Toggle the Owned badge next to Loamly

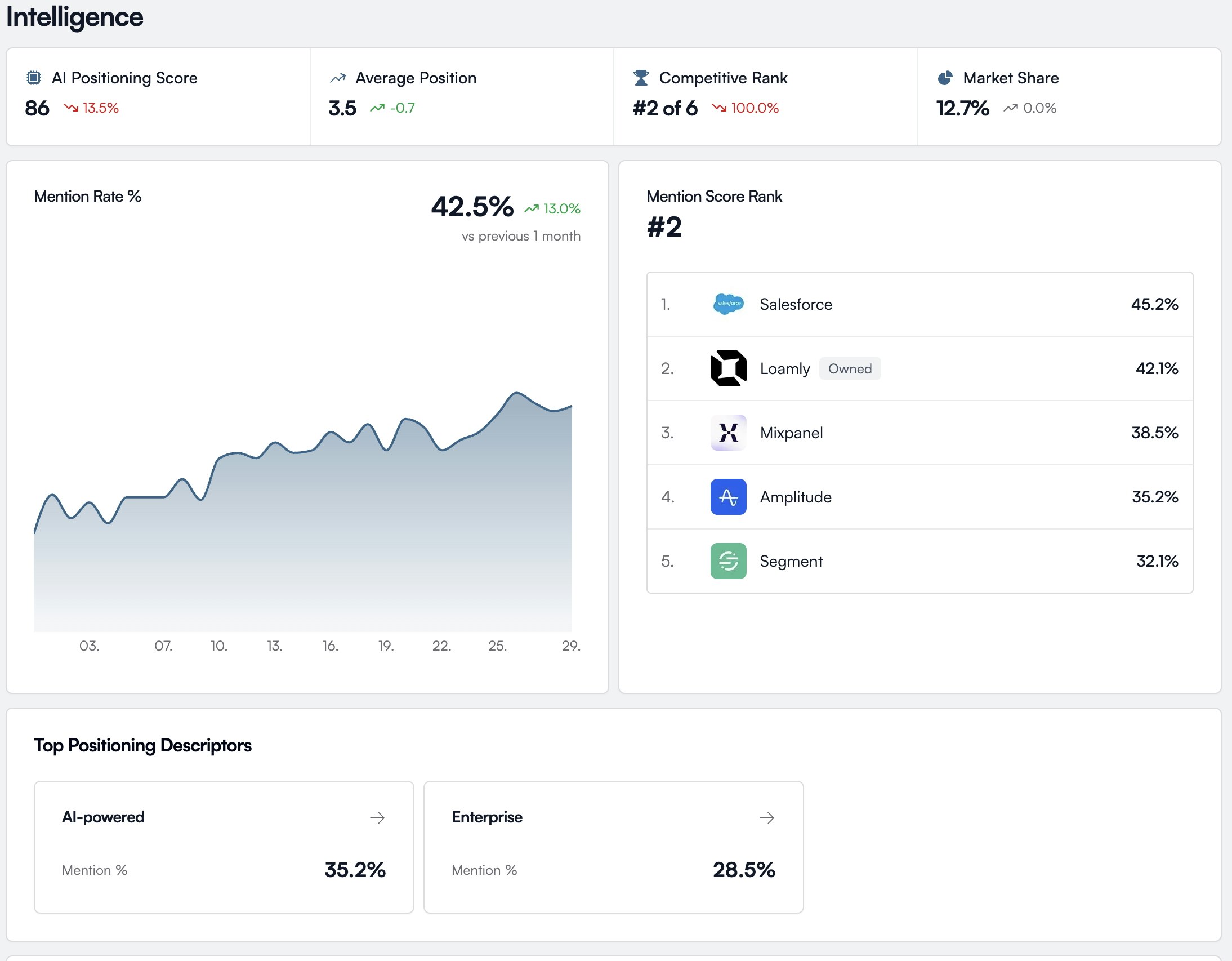tap(850, 368)
